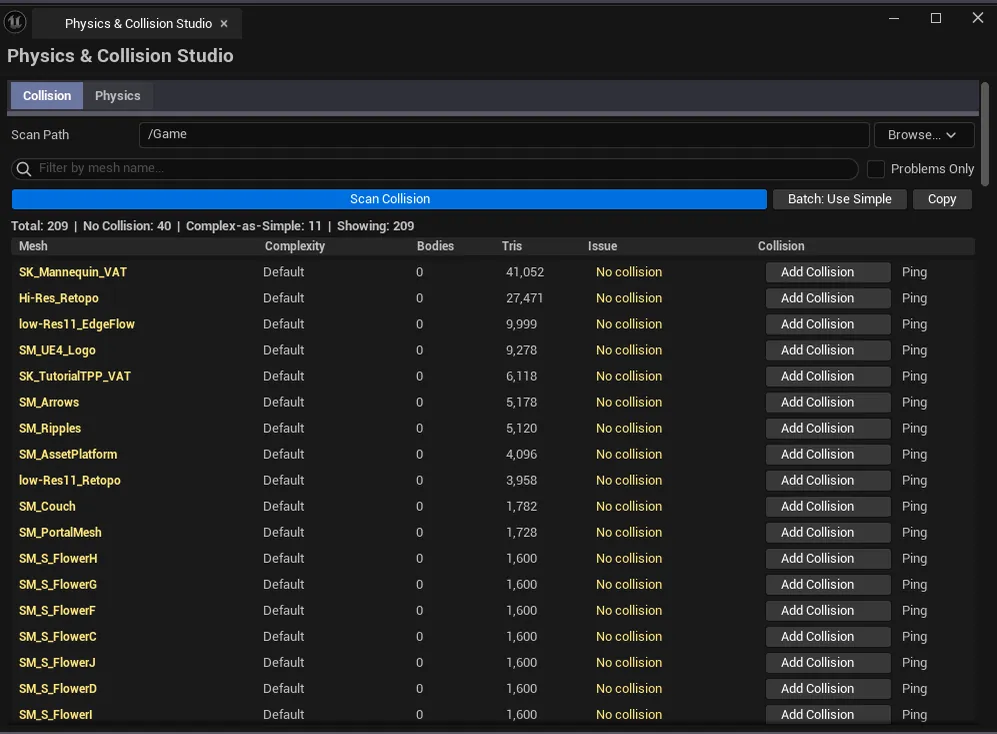Select the SM_Couch mesh name
This screenshot has width=997, height=734.
pos(47,507)
